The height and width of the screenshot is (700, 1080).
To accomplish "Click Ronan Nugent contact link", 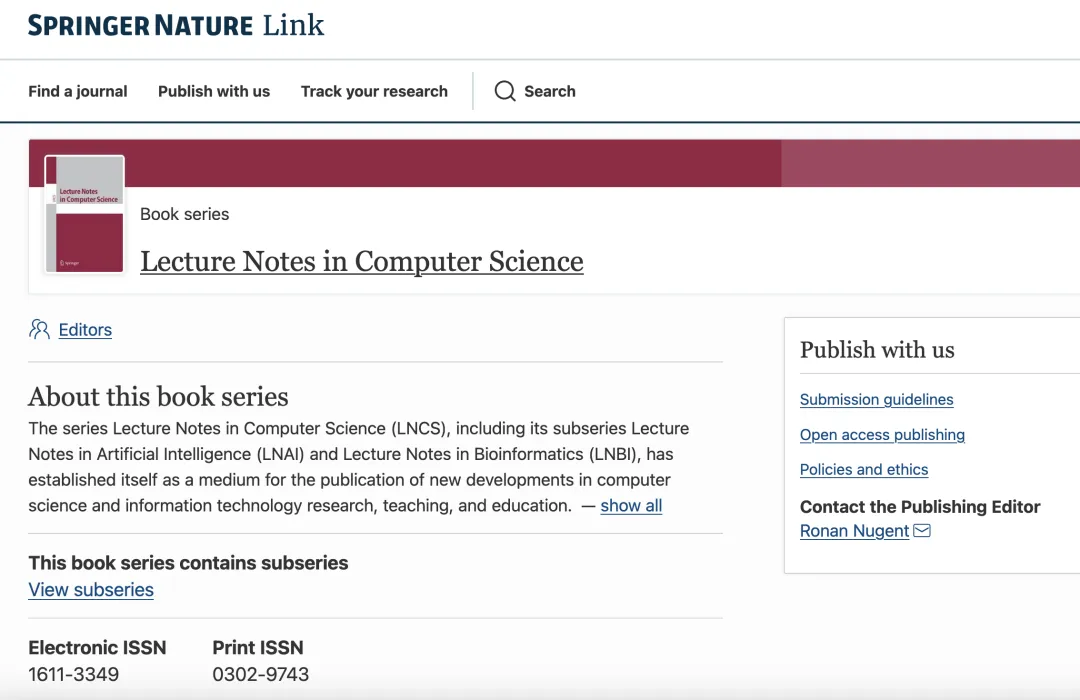I will 854,532.
